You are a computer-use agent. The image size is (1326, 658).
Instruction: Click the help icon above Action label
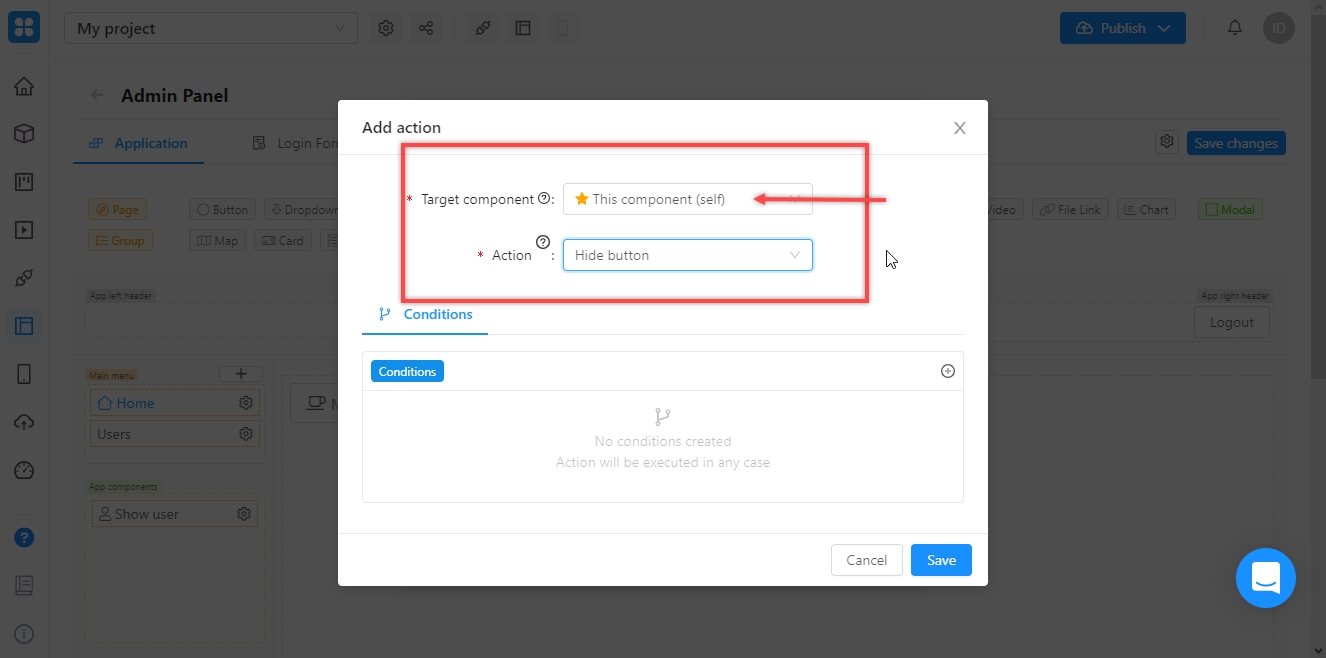[543, 241]
